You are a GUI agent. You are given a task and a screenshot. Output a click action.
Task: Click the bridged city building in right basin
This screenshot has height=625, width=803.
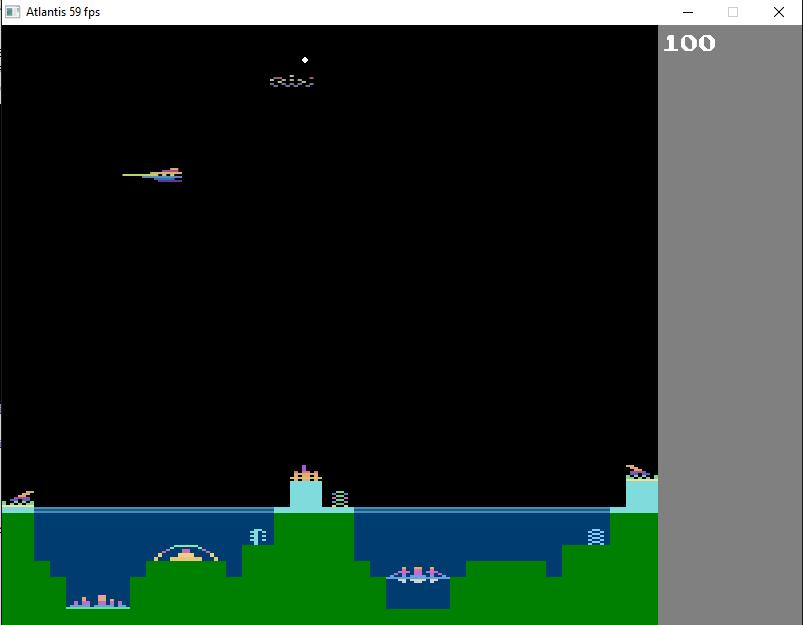click(x=418, y=574)
